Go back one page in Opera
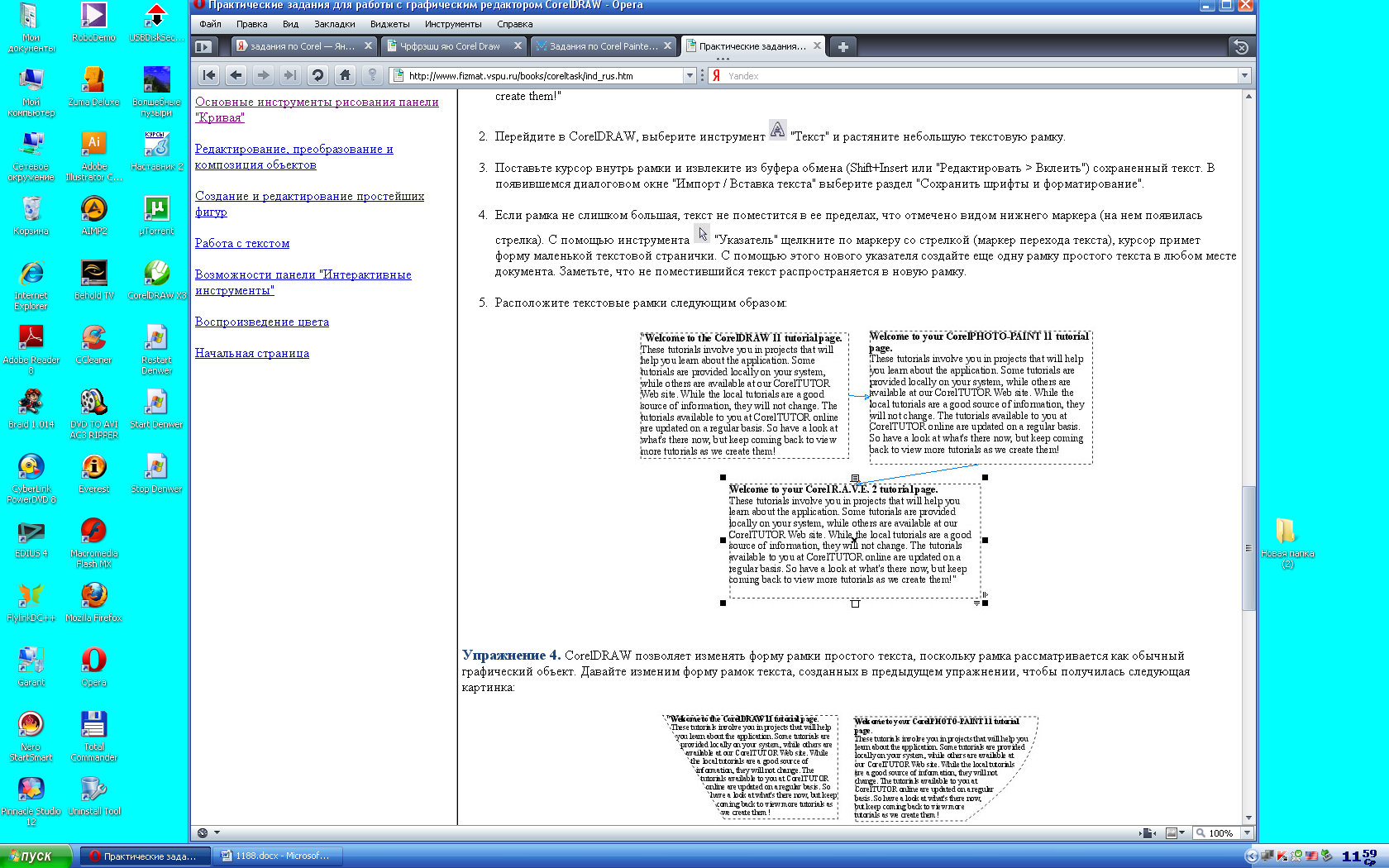 point(236,75)
